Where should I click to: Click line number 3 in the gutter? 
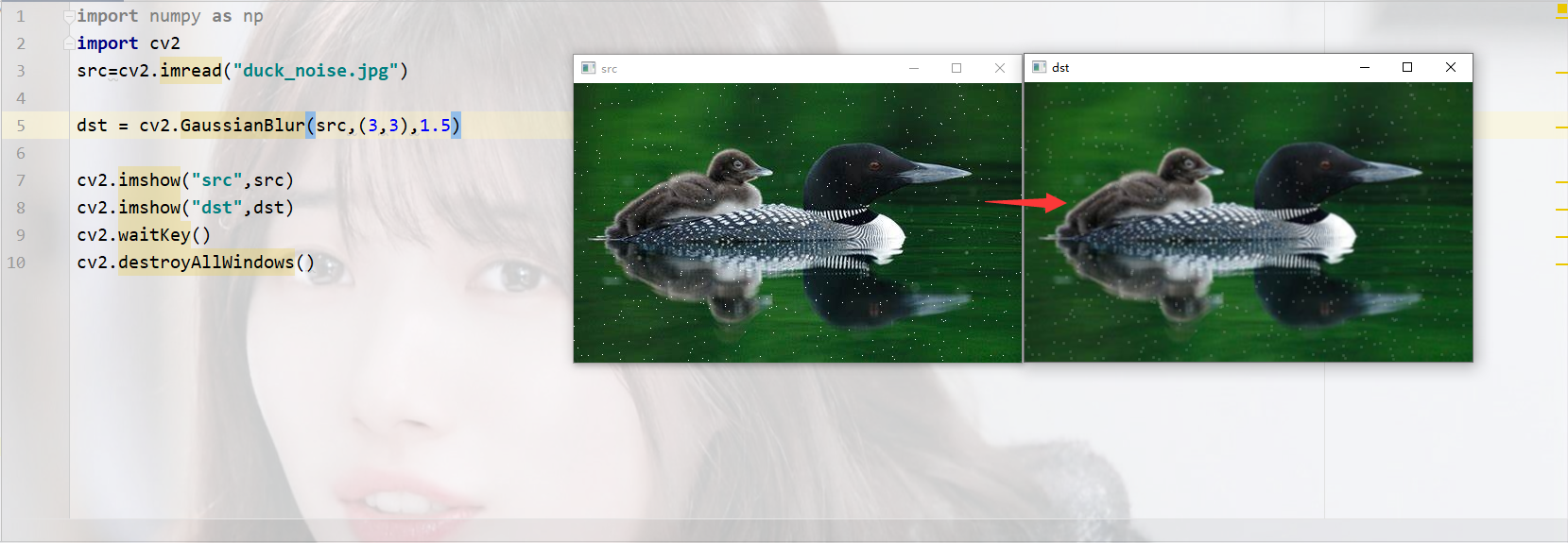21,71
